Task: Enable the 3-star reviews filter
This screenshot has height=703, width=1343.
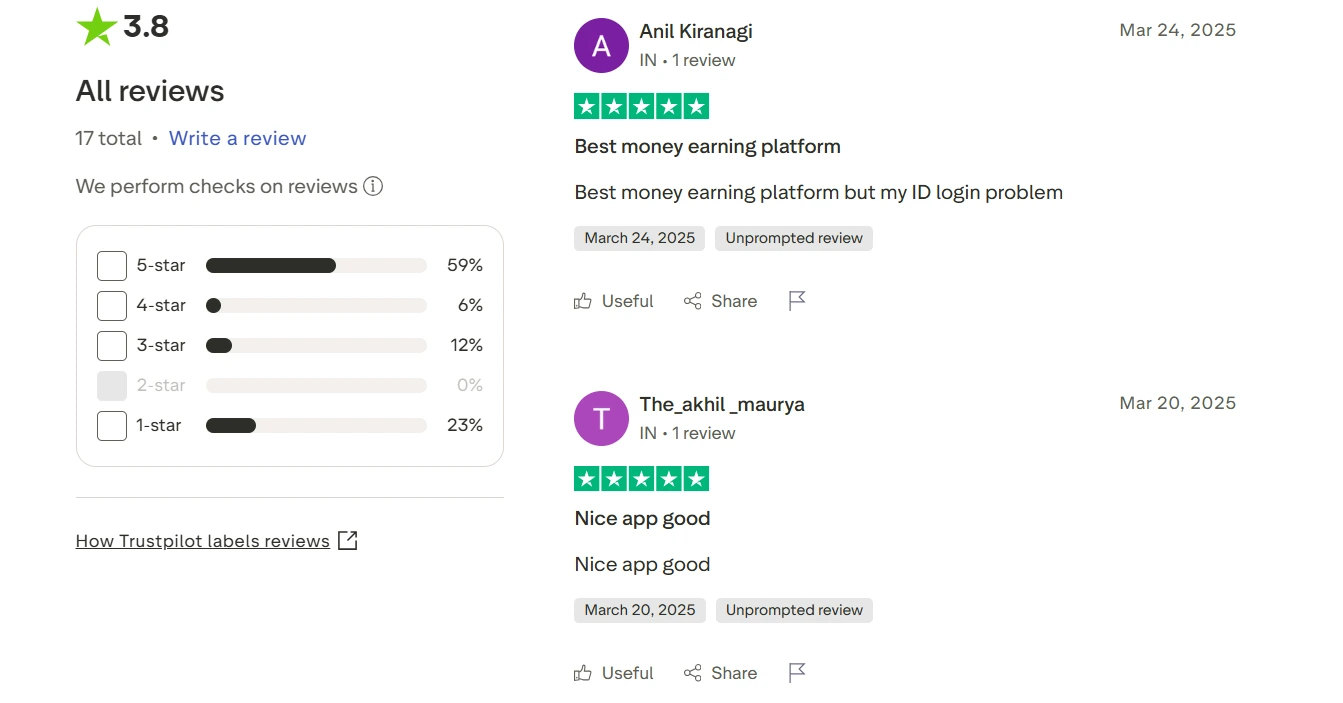Action: coord(112,346)
